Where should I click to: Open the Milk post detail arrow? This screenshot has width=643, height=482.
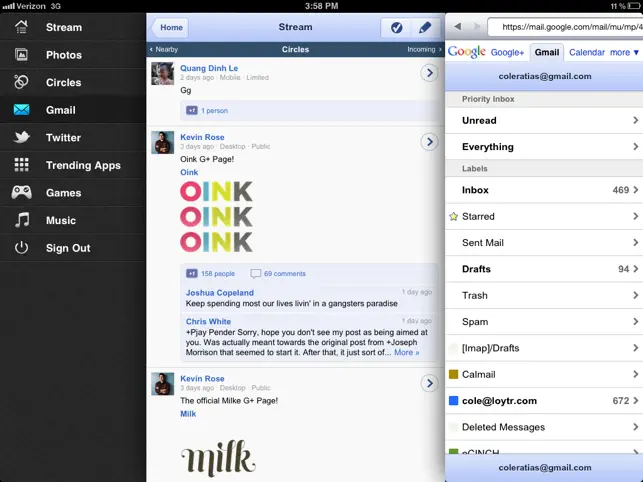coord(429,383)
